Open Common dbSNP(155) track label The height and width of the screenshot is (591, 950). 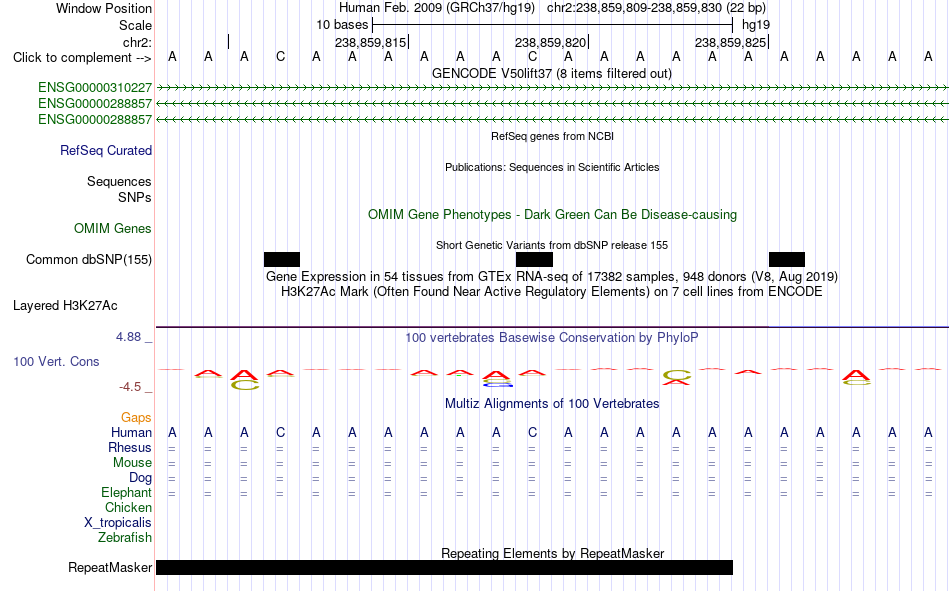89,259
